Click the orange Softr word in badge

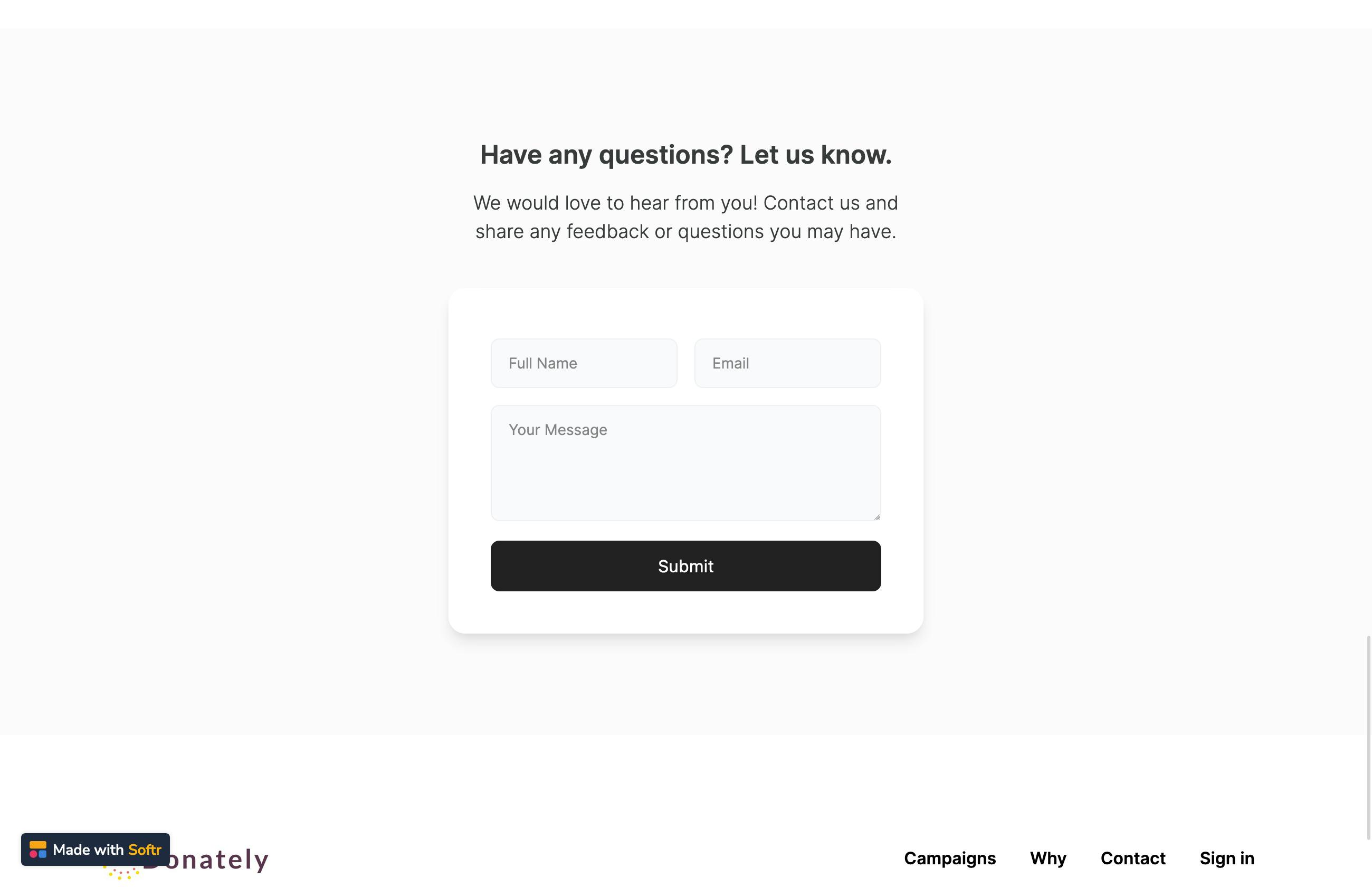pyautogui.click(x=145, y=850)
